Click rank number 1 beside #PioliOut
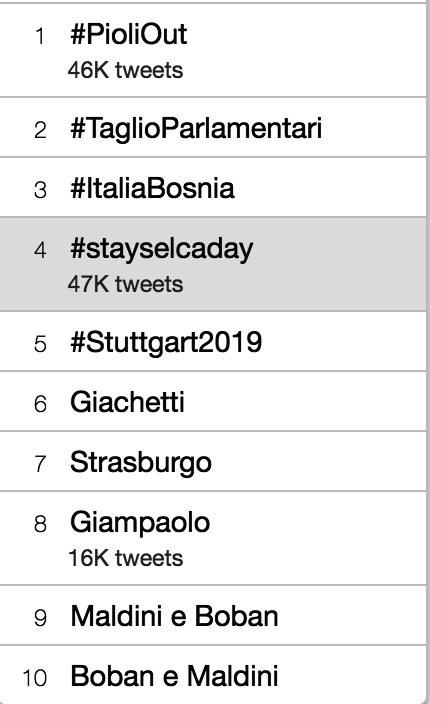430x704 pixels. pos(40,36)
